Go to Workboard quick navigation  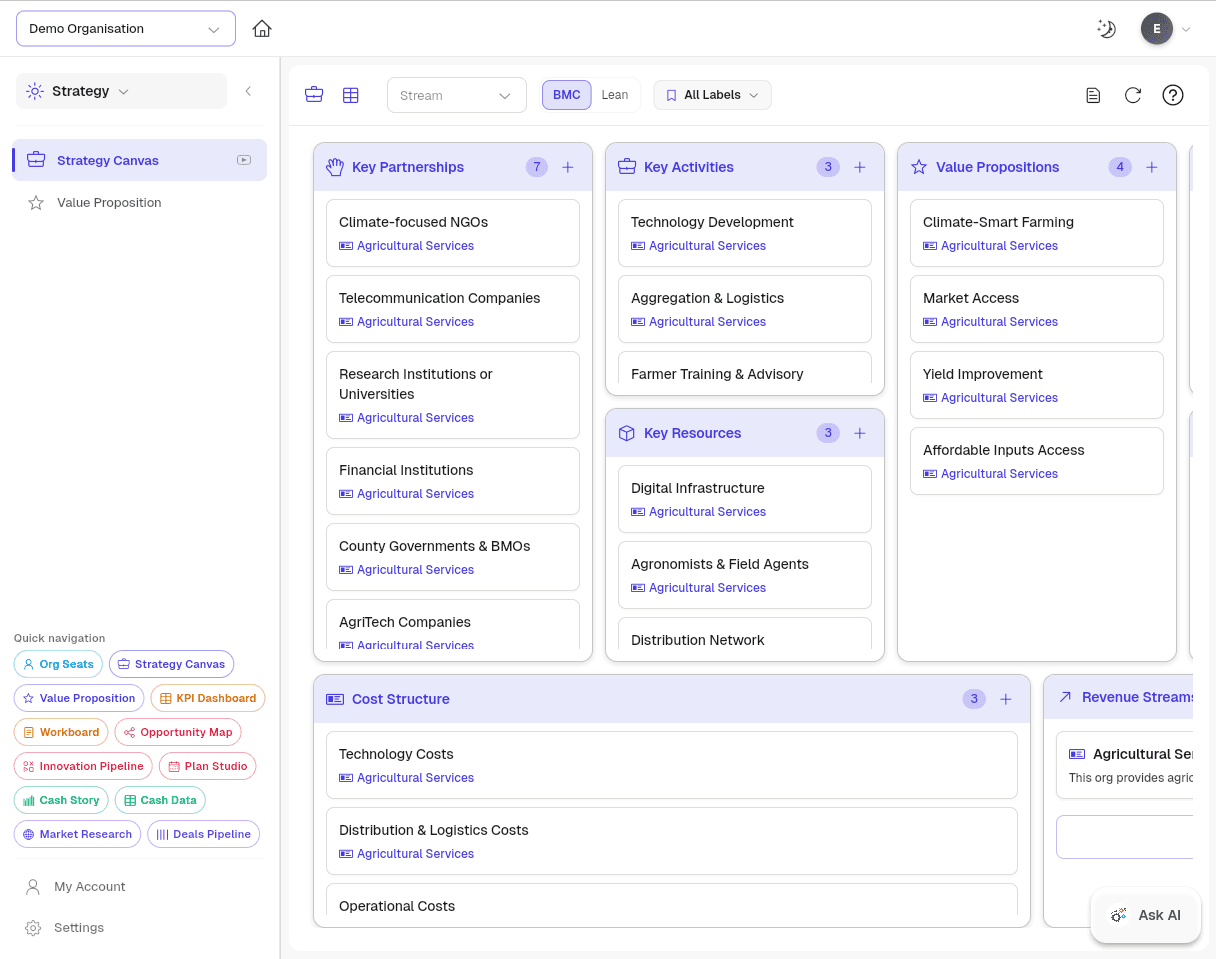[x=61, y=732]
